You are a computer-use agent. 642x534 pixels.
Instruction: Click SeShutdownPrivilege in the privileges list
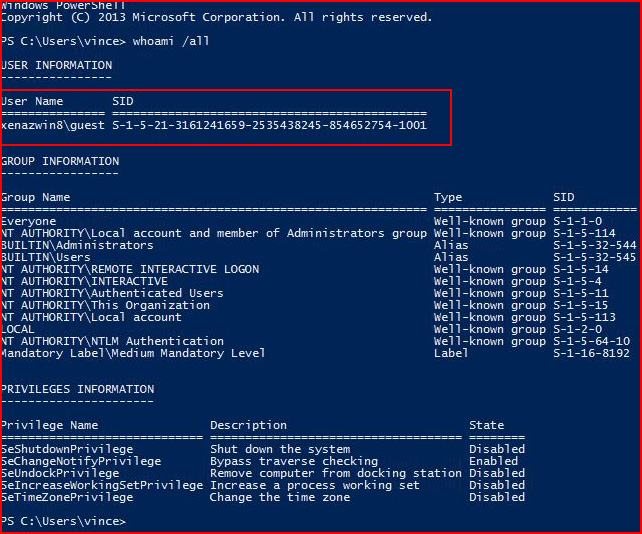67,449
